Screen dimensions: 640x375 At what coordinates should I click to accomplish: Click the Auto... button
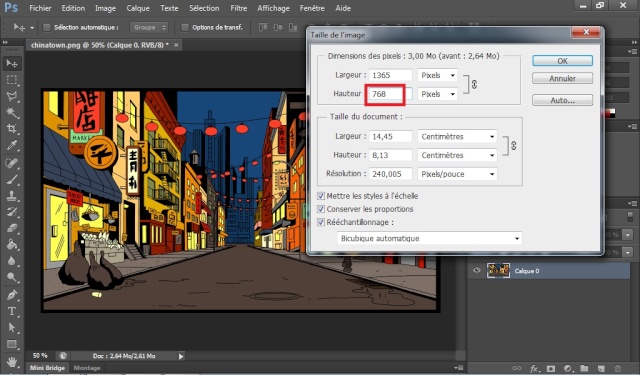(562, 100)
